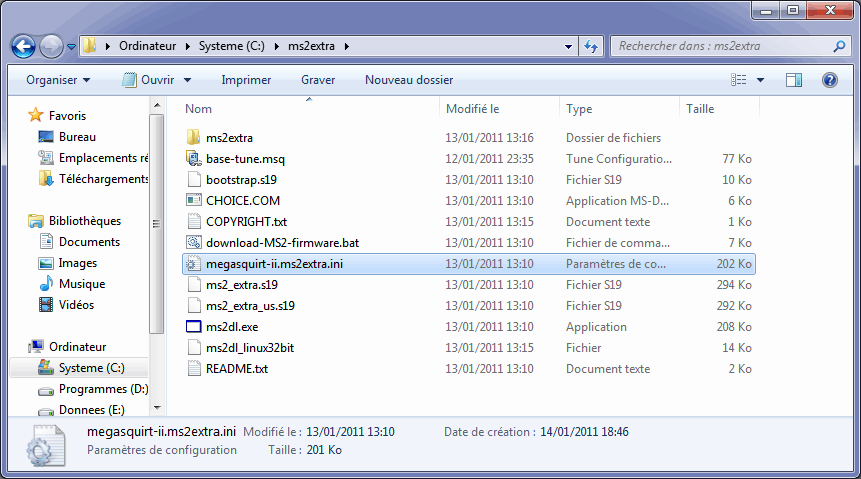Click the download-MS2-firmware.bat file icon
The width and height of the screenshot is (861, 479).
[x=194, y=243]
